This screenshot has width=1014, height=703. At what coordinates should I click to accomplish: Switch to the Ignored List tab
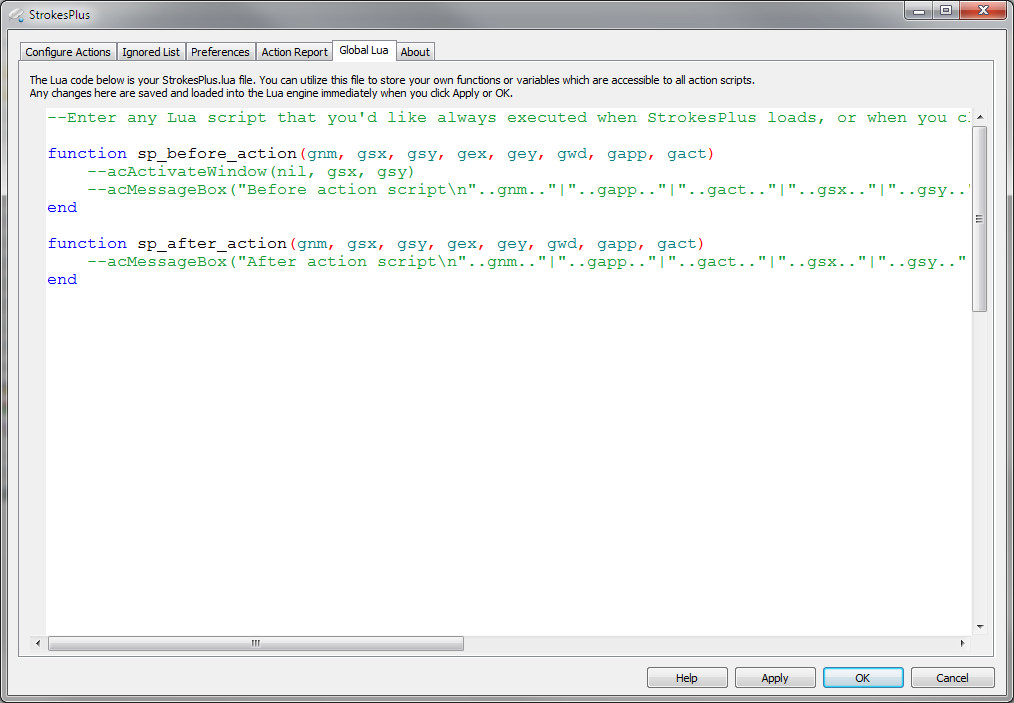click(151, 52)
